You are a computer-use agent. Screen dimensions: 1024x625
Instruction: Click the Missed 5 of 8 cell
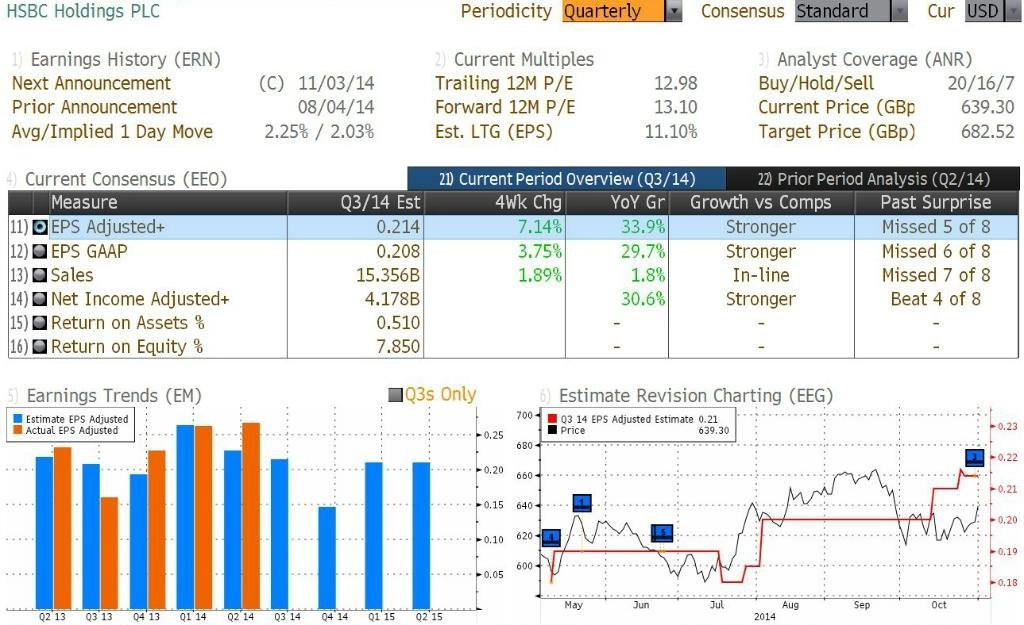(x=936, y=227)
